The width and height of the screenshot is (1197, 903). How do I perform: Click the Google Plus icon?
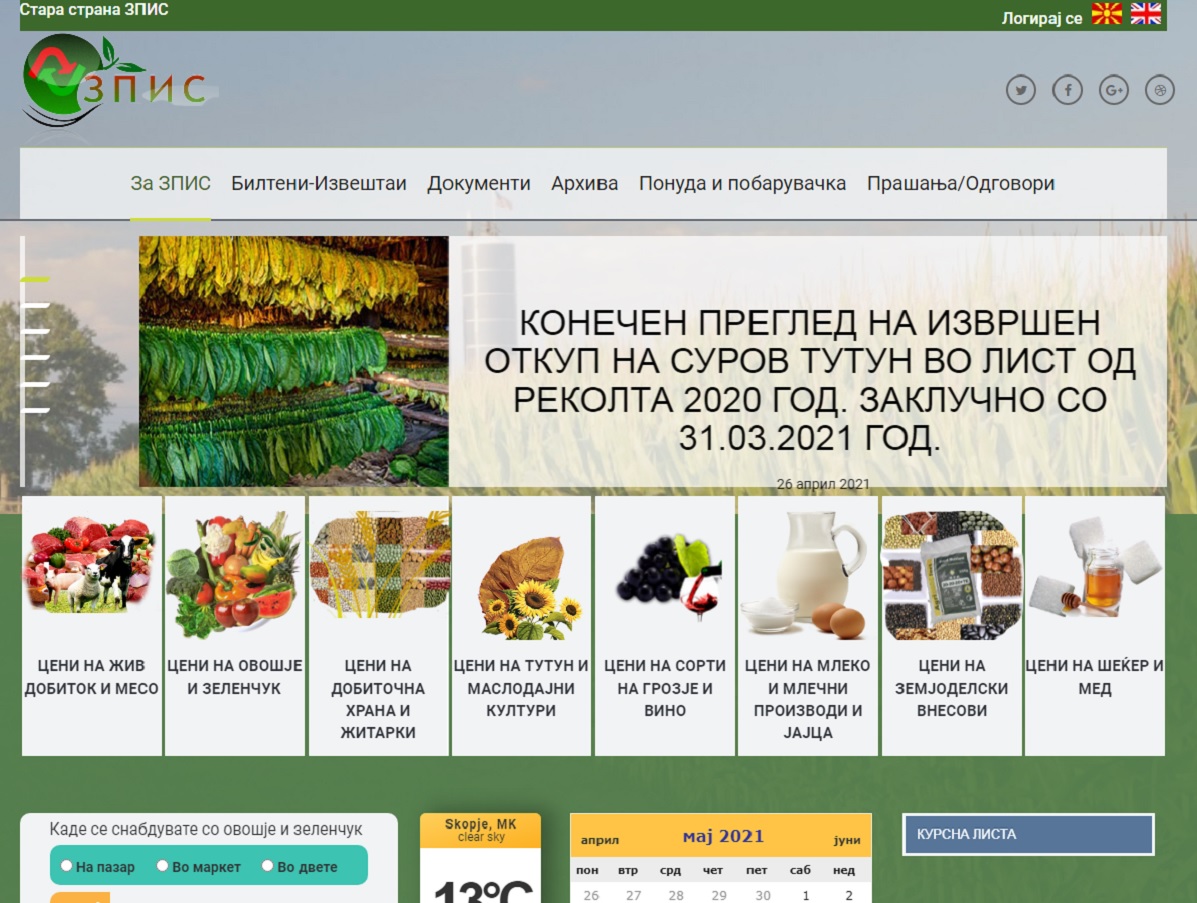pos(1113,91)
